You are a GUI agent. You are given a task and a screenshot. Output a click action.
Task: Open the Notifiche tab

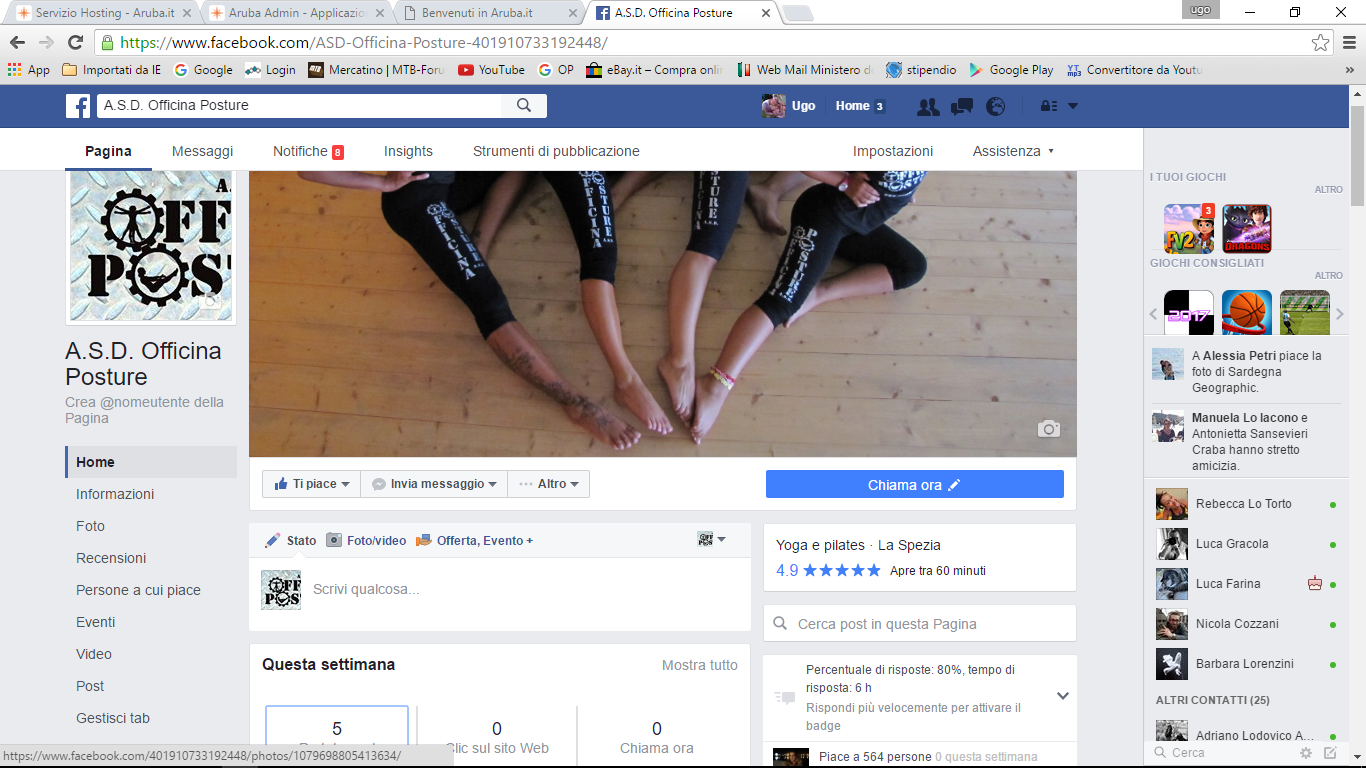[308, 151]
